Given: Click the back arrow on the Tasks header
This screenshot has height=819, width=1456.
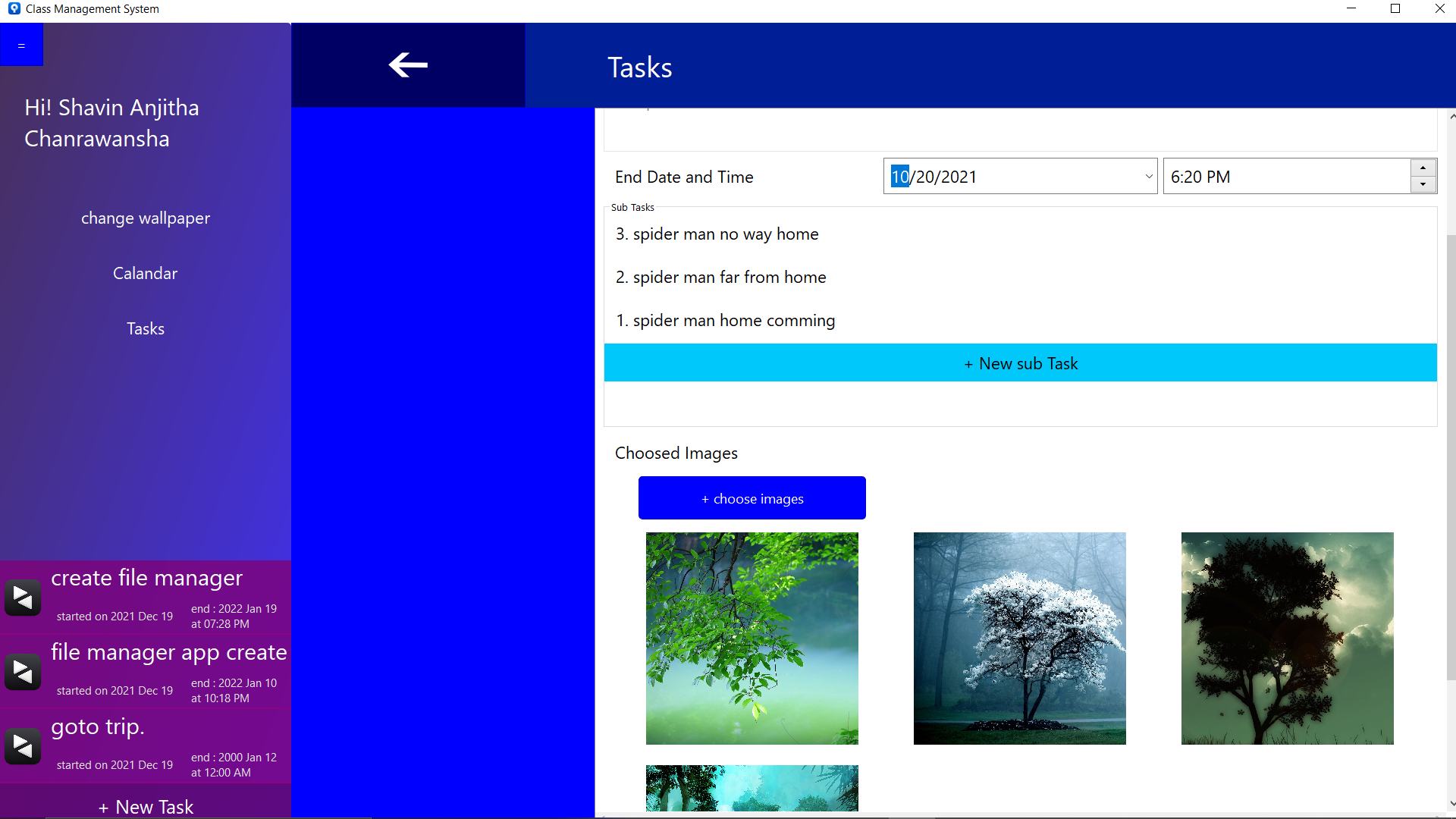Looking at the screenshot, I should [x=407, y=65].
